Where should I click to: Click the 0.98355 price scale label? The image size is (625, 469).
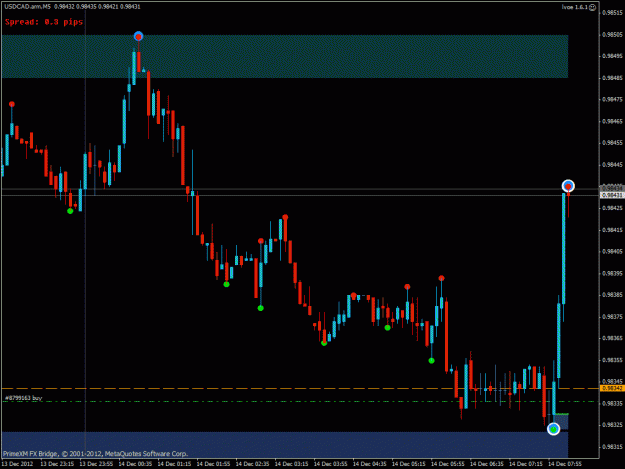point(613,360)
